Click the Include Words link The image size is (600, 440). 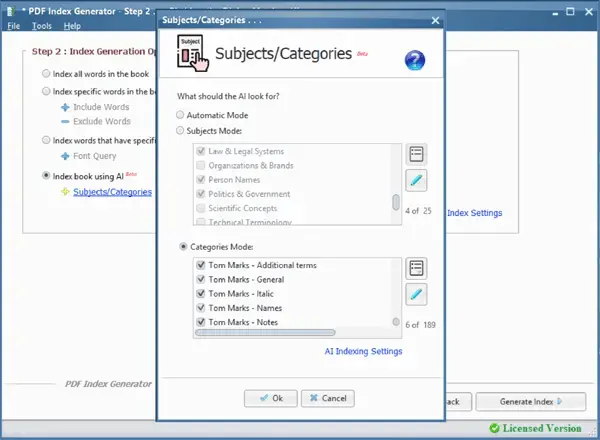(101, 107)
